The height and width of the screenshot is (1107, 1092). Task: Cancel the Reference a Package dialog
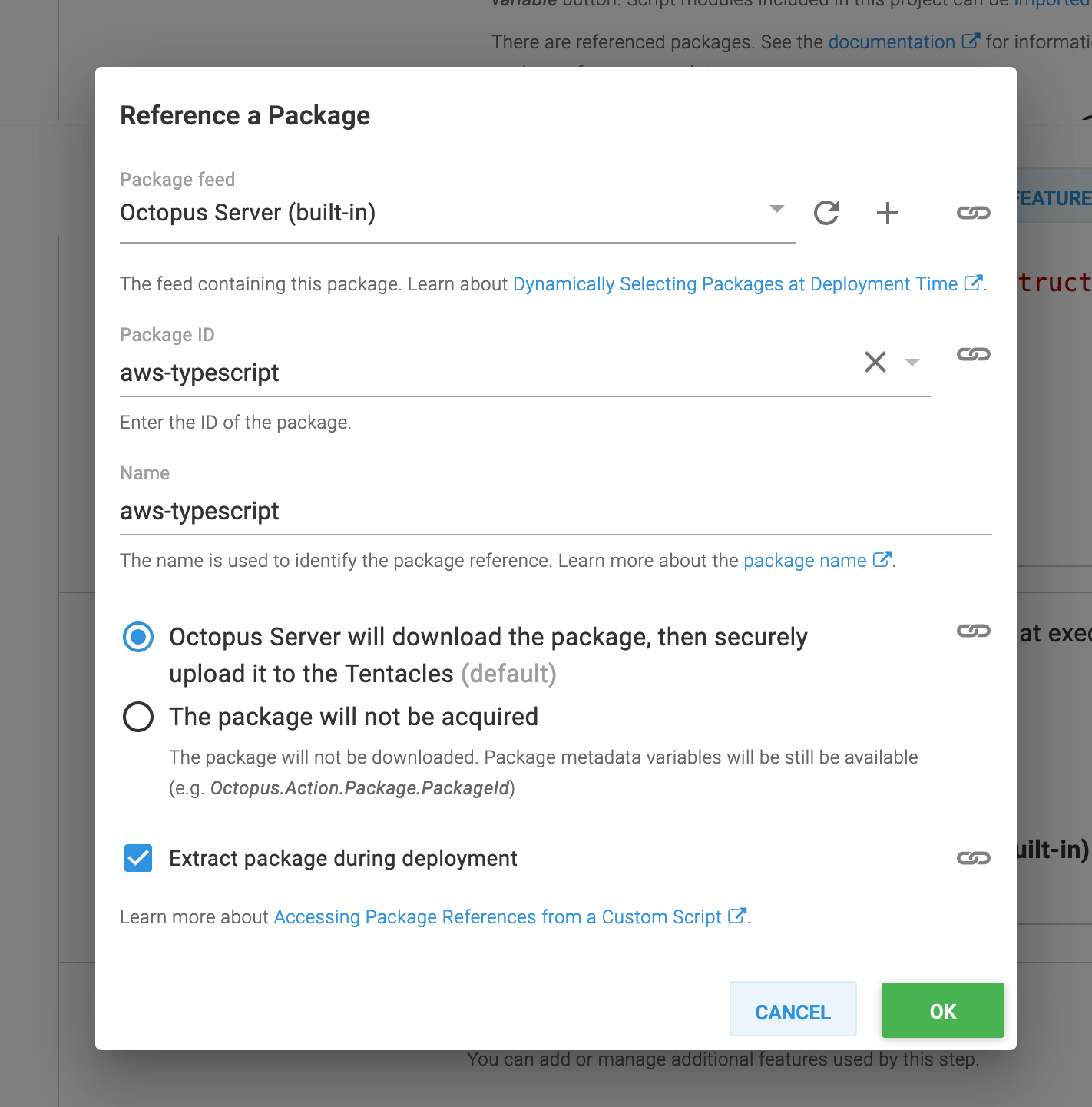click(x=793, y=1011)
